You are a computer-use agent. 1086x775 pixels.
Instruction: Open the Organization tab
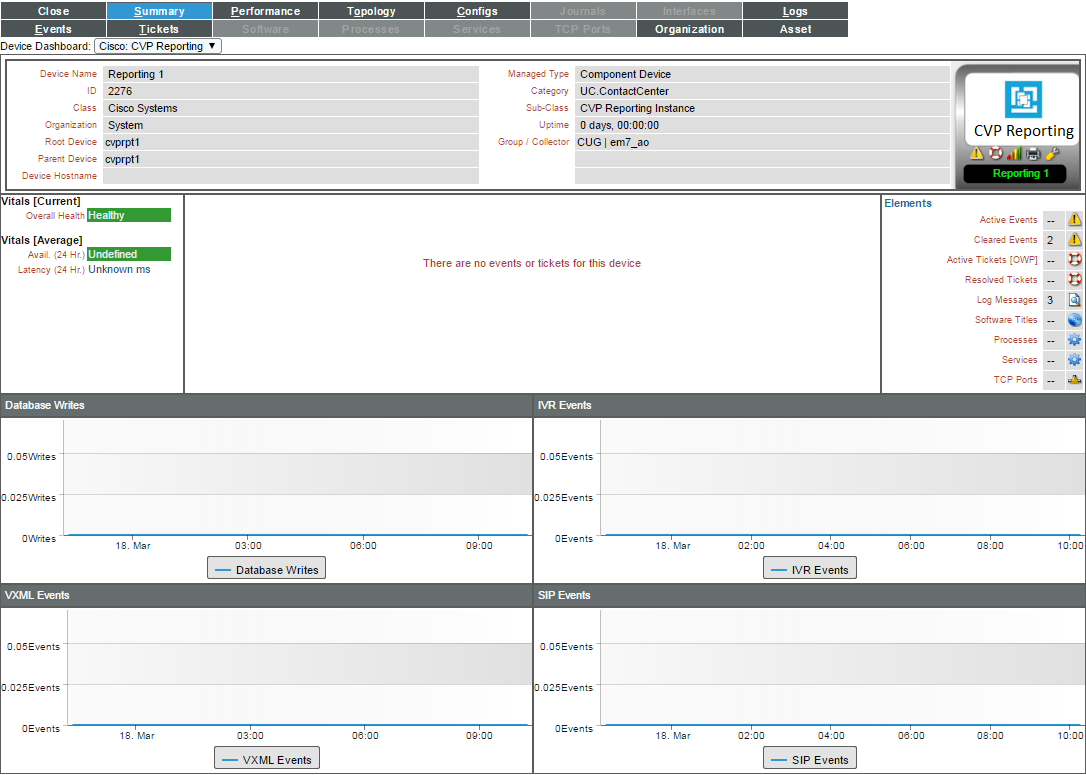click(689, 29)
